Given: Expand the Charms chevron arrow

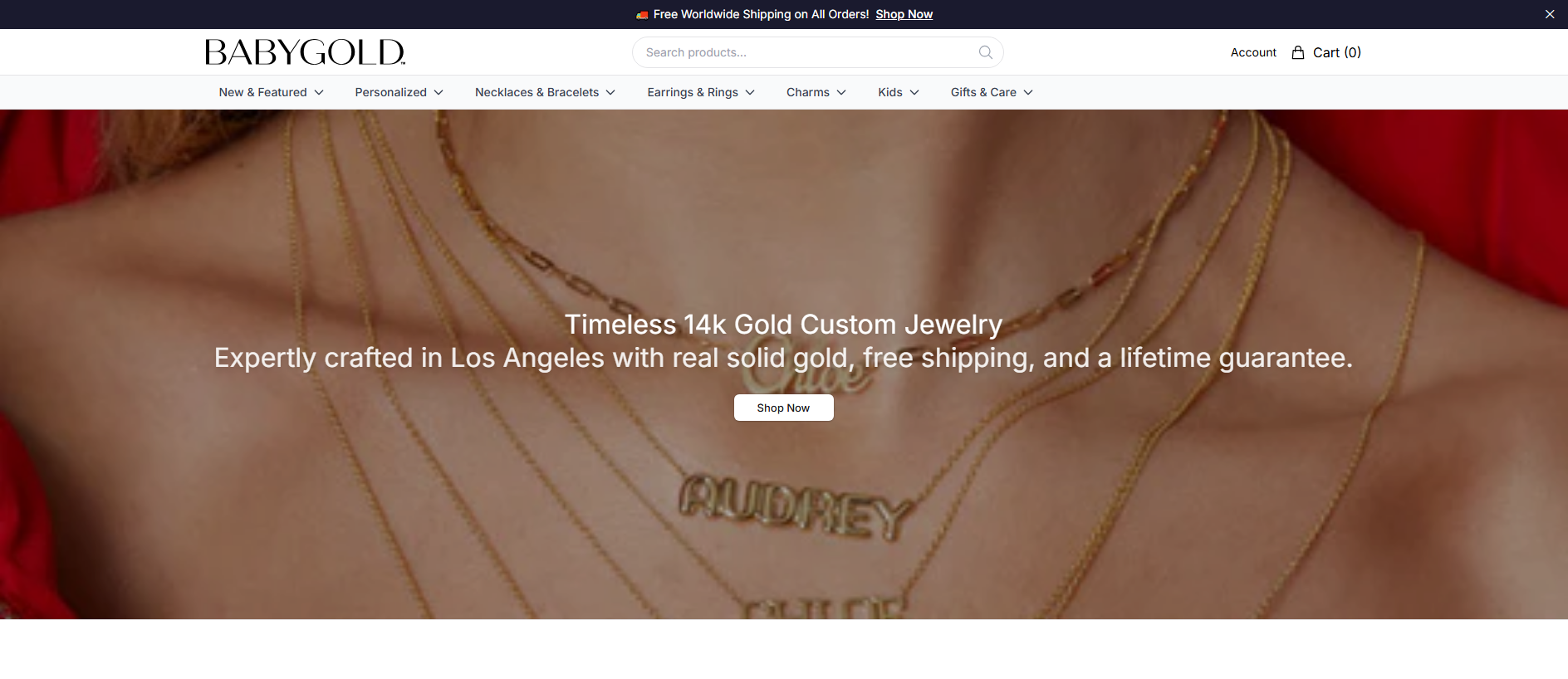Looking at the screenshot, I should pos(841,92).
